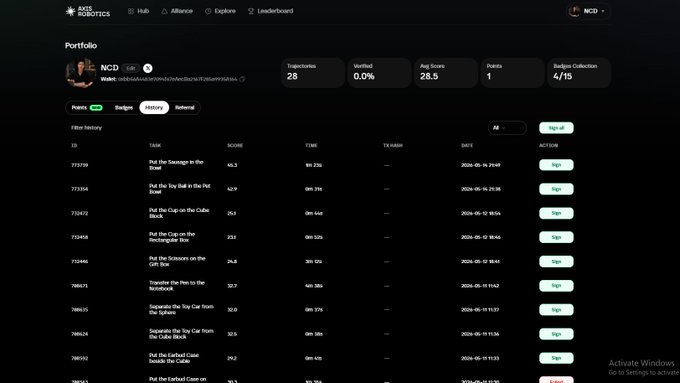Sign the Transfer the Pen to Notebook entry
The width and height of the screenshot is (680, 383).
pos(556,286)
